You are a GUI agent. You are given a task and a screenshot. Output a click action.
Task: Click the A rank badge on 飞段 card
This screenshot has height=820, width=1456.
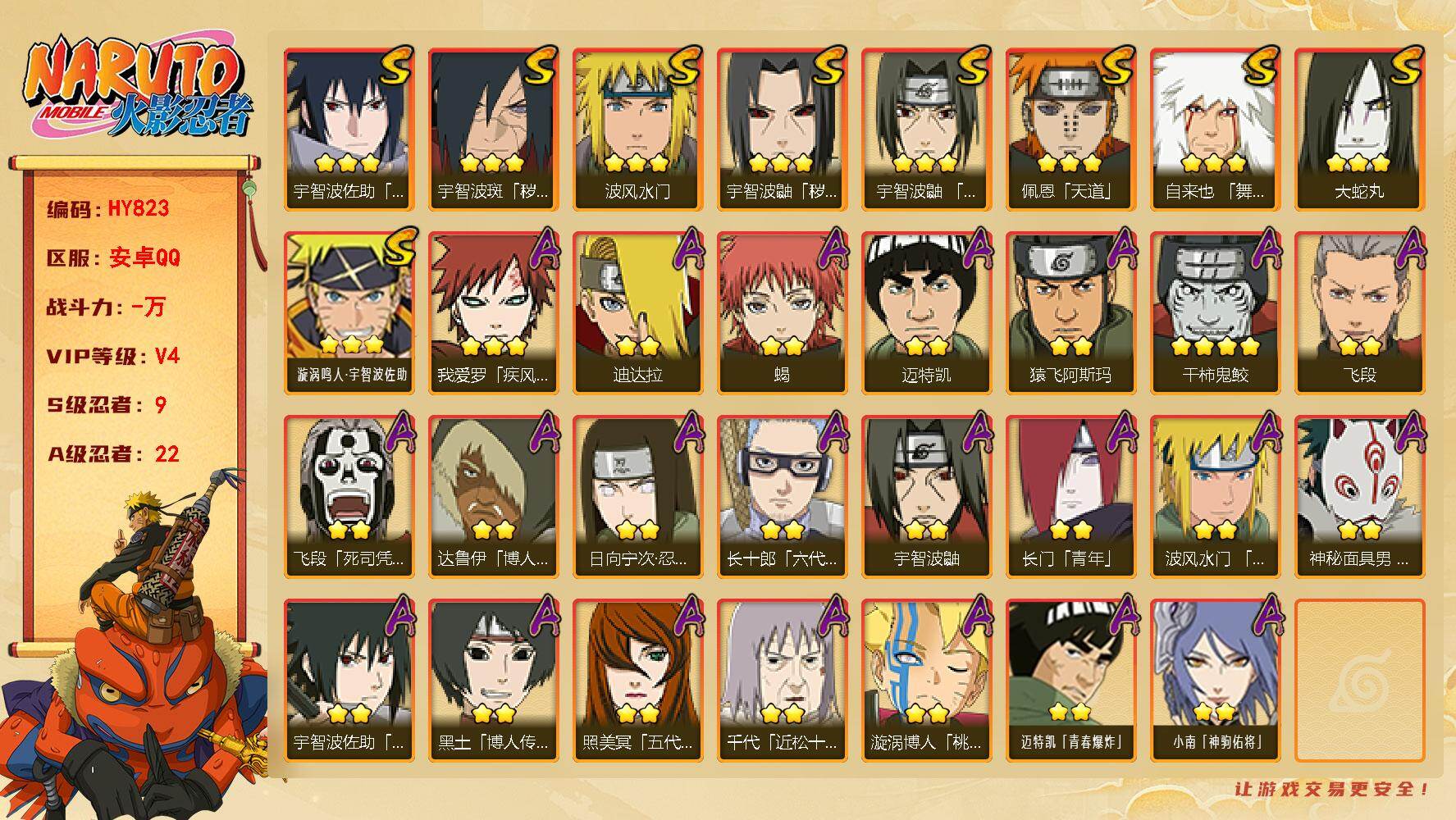tap(1408, 248)
